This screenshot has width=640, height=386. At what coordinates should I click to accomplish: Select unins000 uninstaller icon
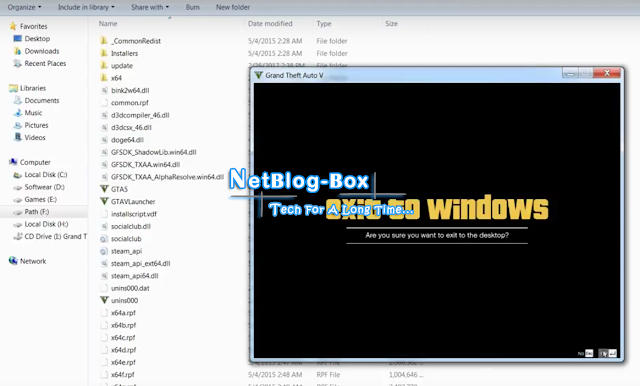pos(104,300)
